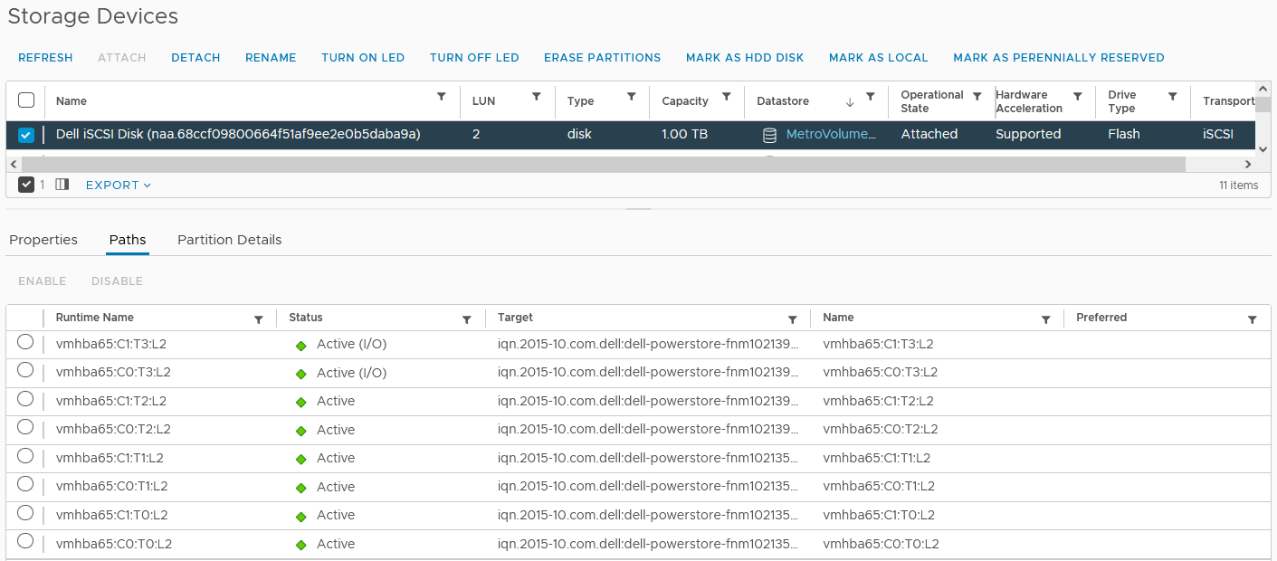1277x561 pixels.
Task: Click the Refresh button
Action: point(45,58)
